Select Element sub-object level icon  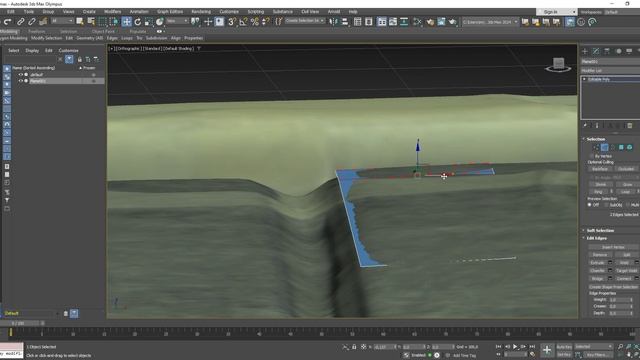(x=630, y=147)
